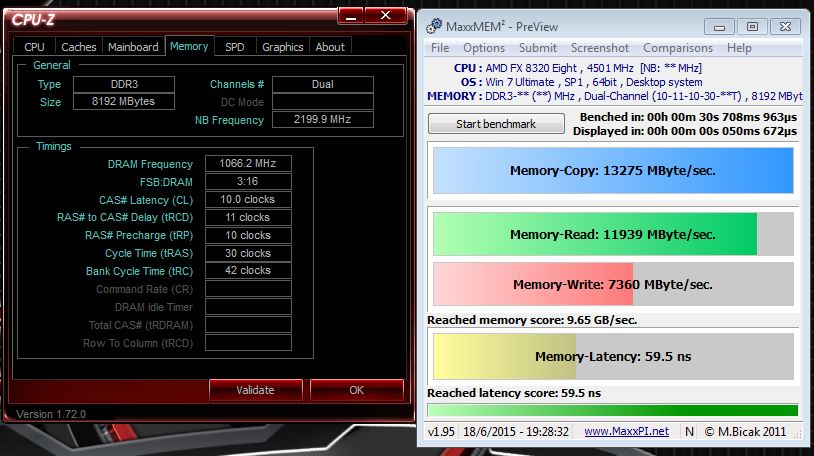Click the empty Total CAS# (tRDRAM) field
Screen dimensions: 814x456
pyautogui.click(x=248, y=325)
